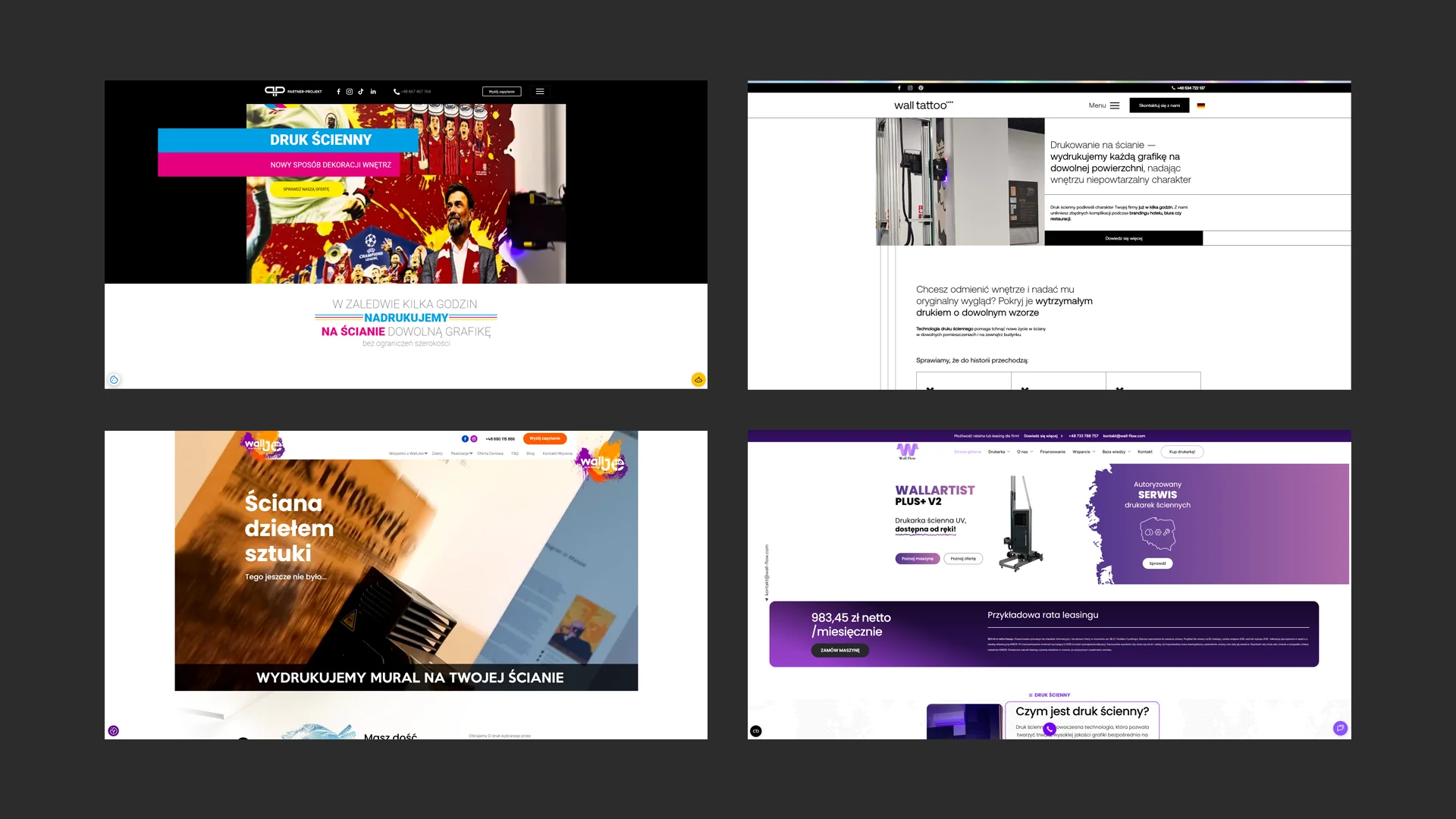Open the Oferta Cenowa menu item
Viewport: 1456px width, 819px height.
[x=490, y=453]
